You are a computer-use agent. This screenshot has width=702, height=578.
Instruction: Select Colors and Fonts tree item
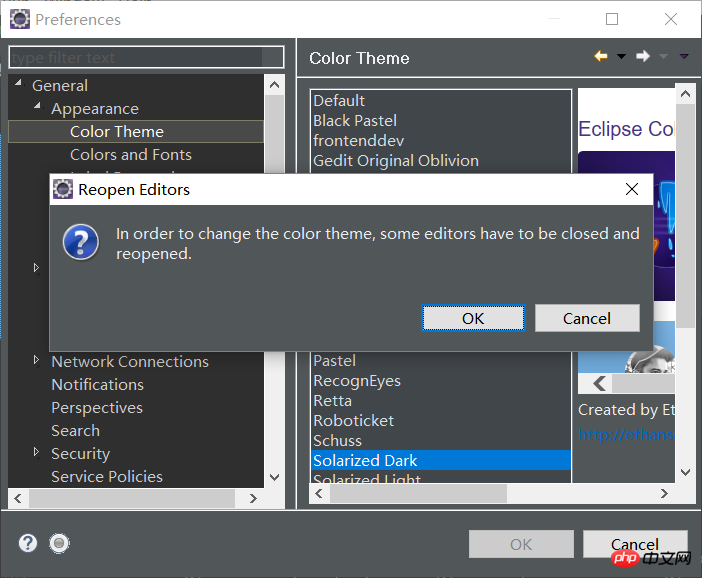tap(131, 154)
